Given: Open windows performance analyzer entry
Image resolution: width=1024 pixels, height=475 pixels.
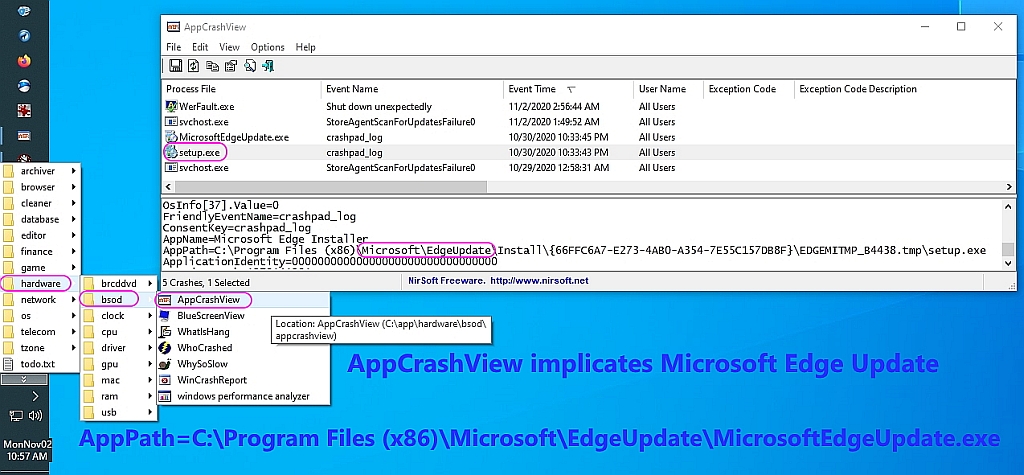Looking at the screenshot, I should 243,396.
